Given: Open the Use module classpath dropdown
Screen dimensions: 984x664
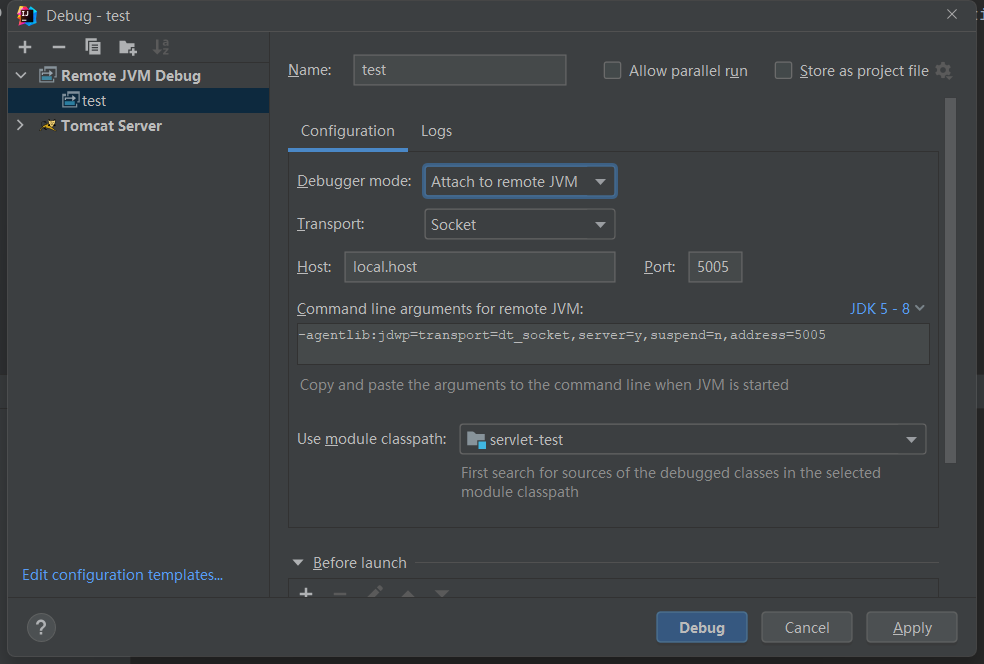Looking at the screenshot, I should (693, 439).
